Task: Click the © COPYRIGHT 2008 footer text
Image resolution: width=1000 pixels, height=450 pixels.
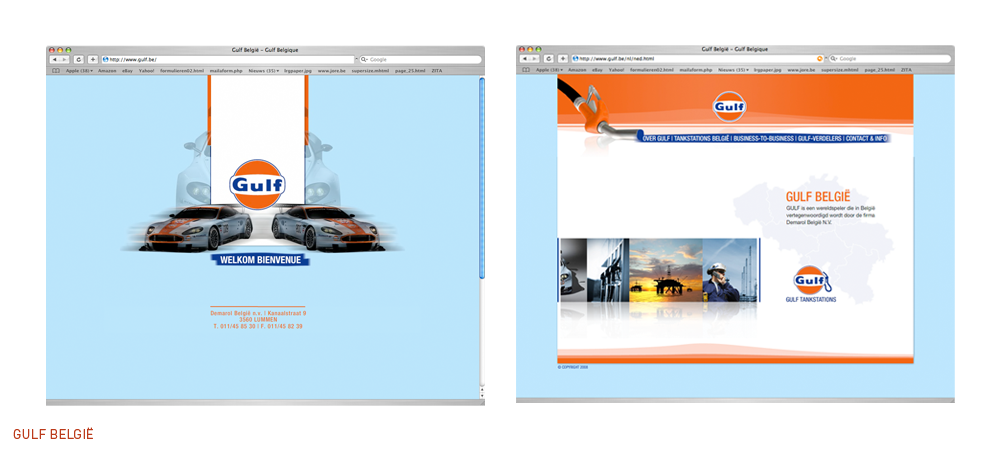Action: click(572, 367)
